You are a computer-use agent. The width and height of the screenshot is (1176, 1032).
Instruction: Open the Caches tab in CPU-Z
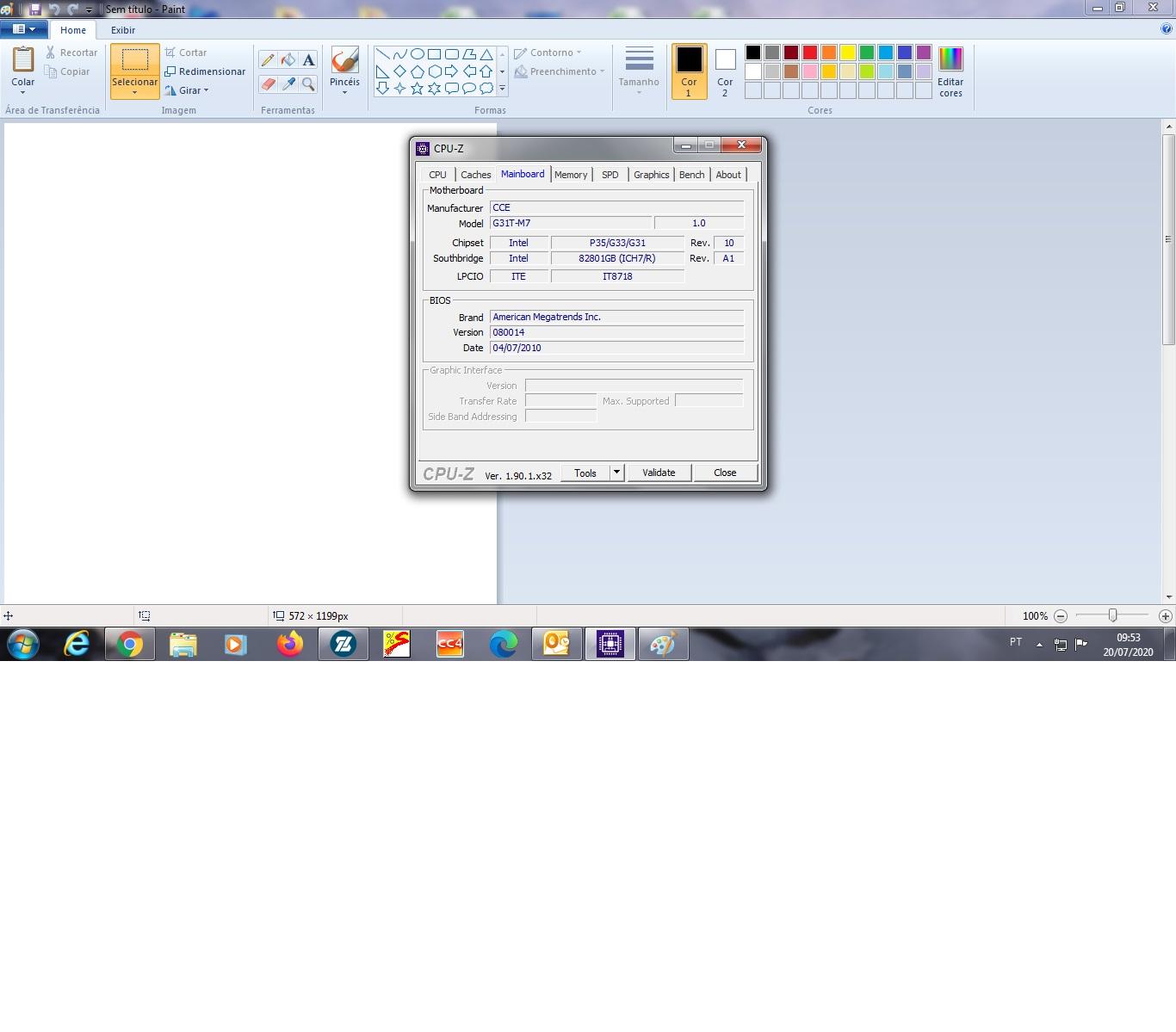coord(475,175)
